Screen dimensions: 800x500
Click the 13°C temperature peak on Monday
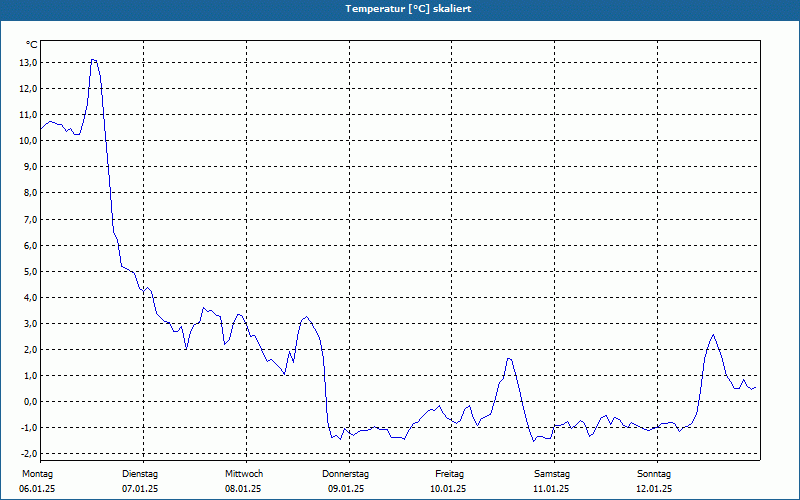click(93, 60)
